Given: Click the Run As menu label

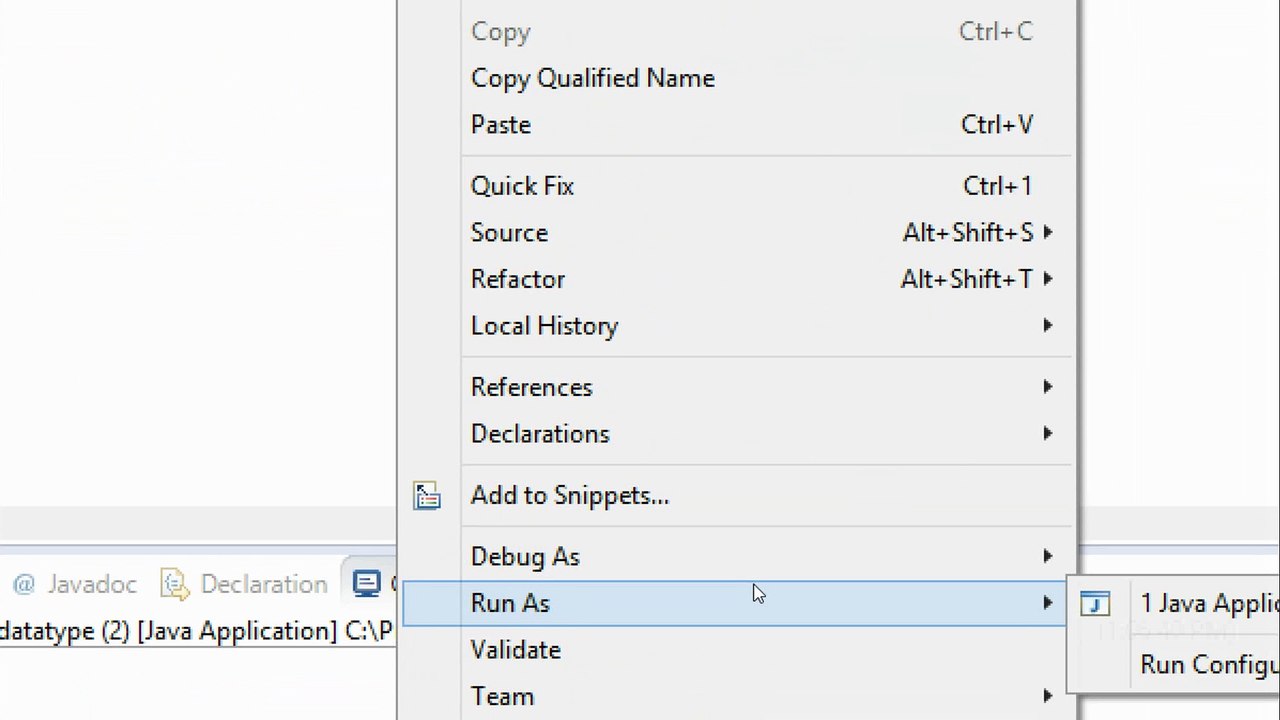Looking at the screenshot, I should [x=510, y=603].
